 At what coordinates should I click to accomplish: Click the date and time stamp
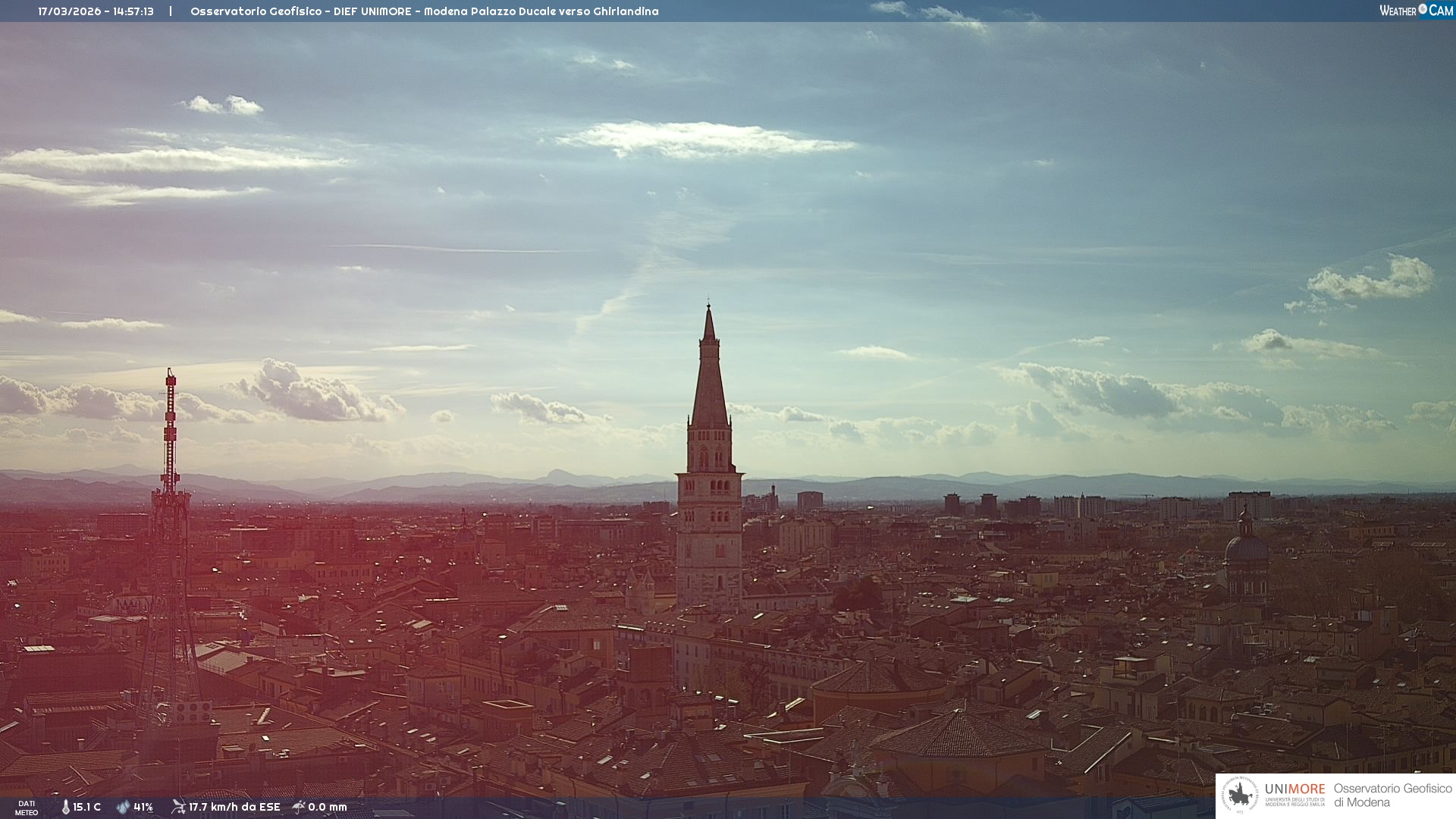(x=96, y=11)
